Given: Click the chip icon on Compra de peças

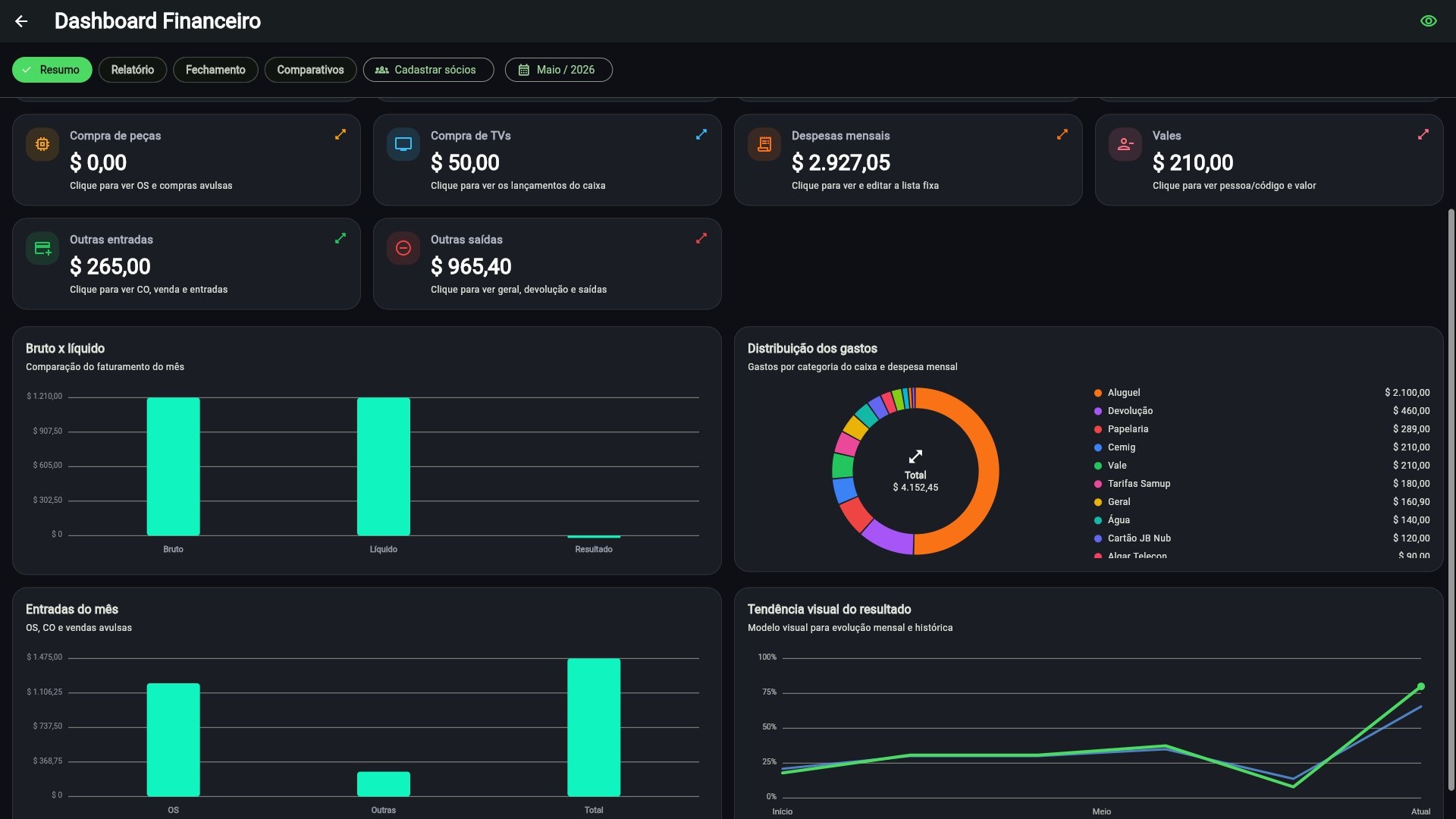Looking at the screenshot, I should [42, 144].
